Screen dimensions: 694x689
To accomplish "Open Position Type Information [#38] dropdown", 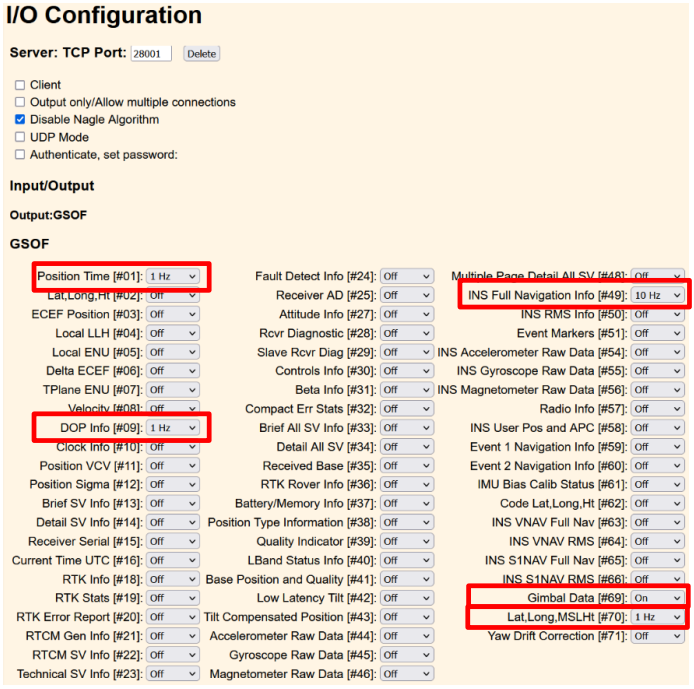I will [x=407, y=523].
